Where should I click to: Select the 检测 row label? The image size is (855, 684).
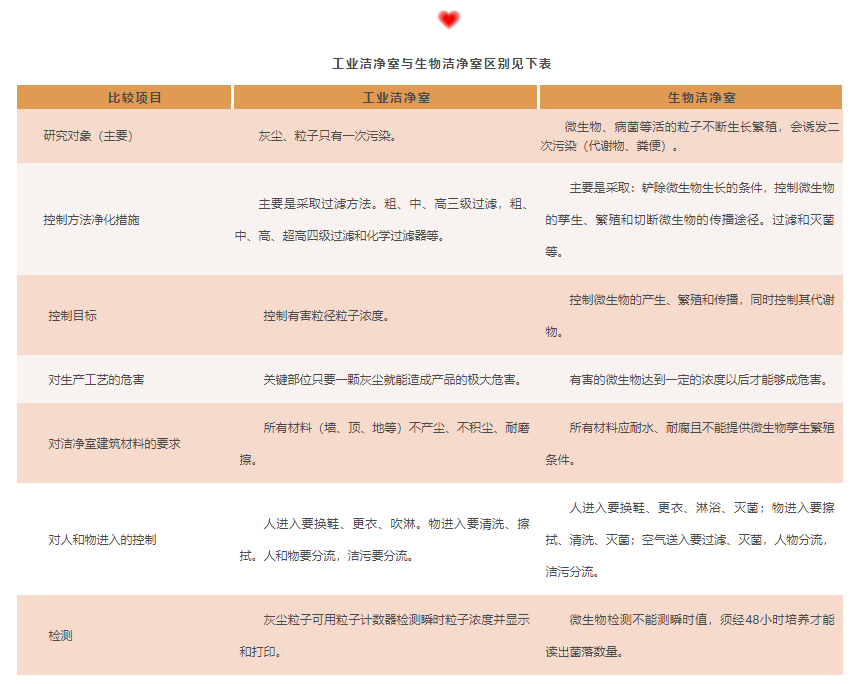coord(60,635)
